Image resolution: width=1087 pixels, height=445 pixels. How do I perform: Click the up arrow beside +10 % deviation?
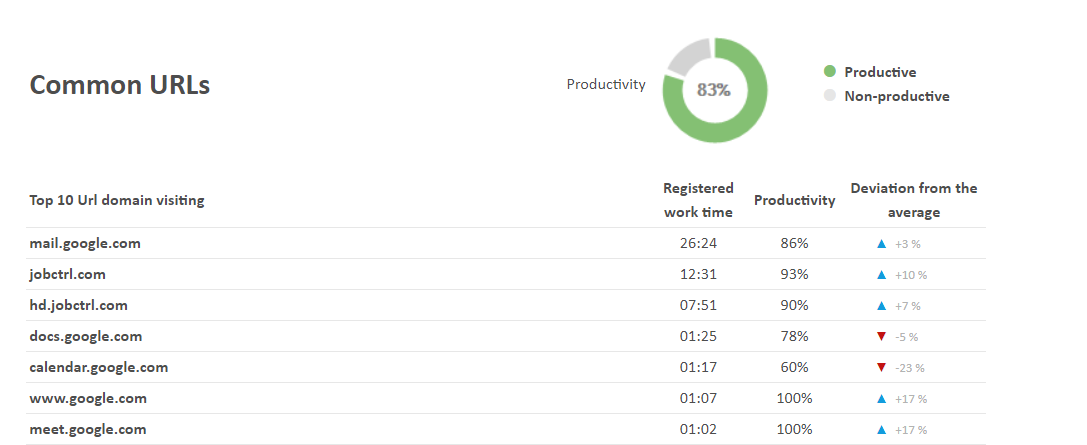point(881,274)
